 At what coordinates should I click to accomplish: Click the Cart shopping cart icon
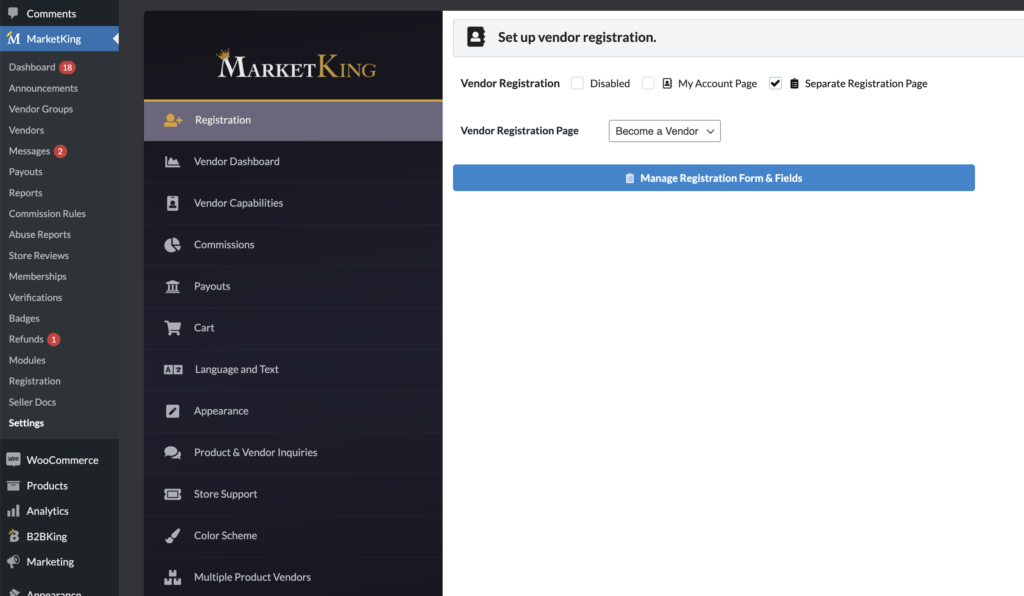coord(172,328)
